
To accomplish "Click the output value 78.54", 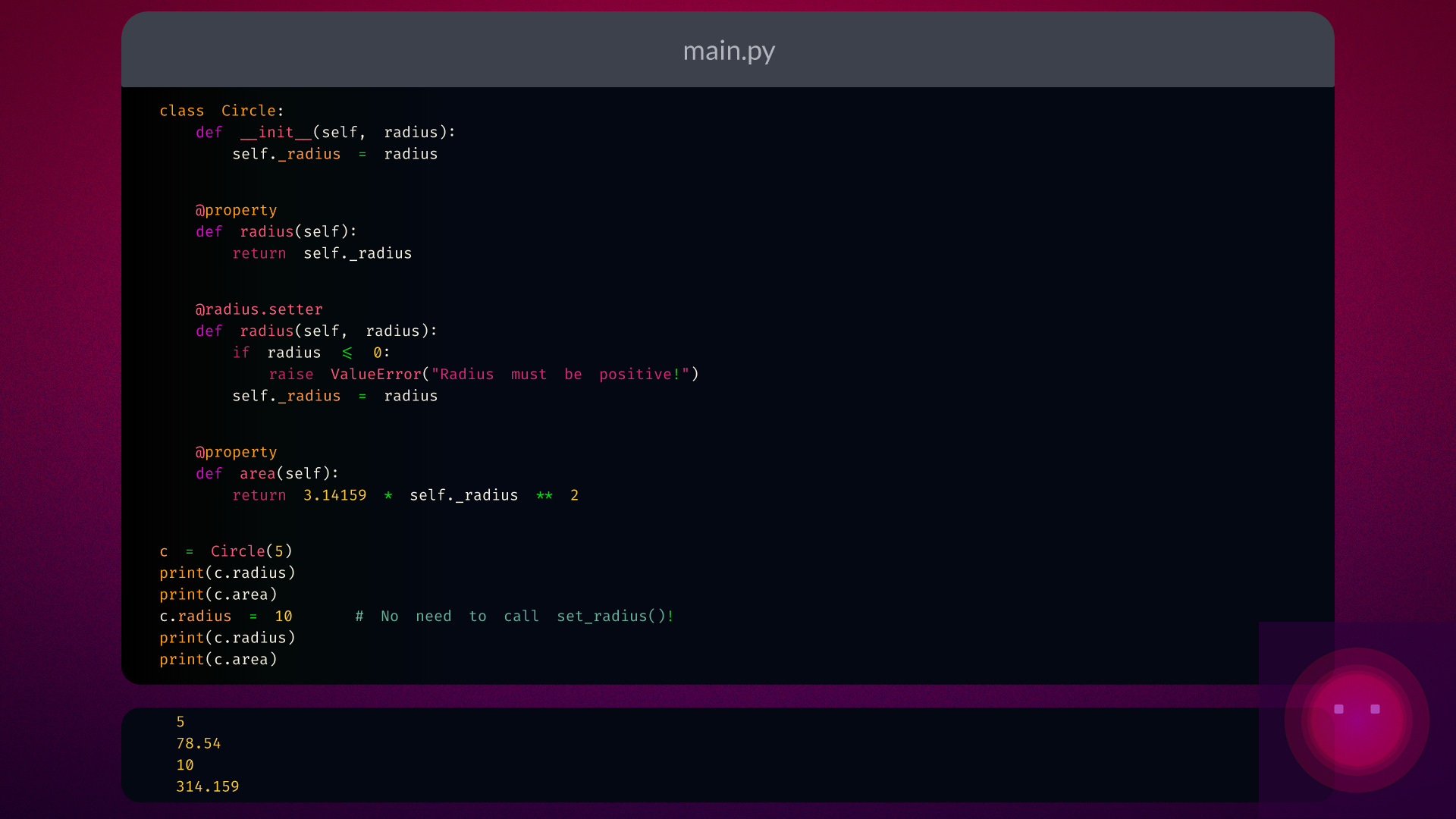I will (199, 744).
